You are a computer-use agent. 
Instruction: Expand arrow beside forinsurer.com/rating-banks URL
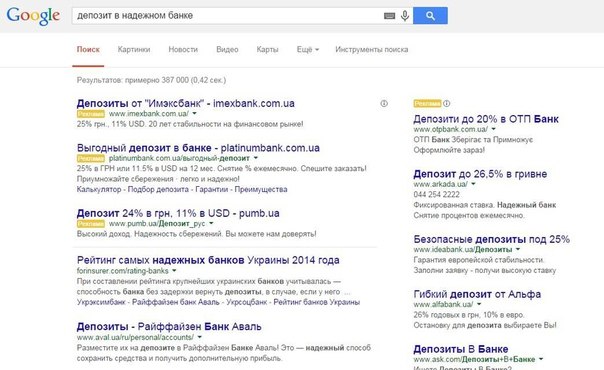pos(174,271)
